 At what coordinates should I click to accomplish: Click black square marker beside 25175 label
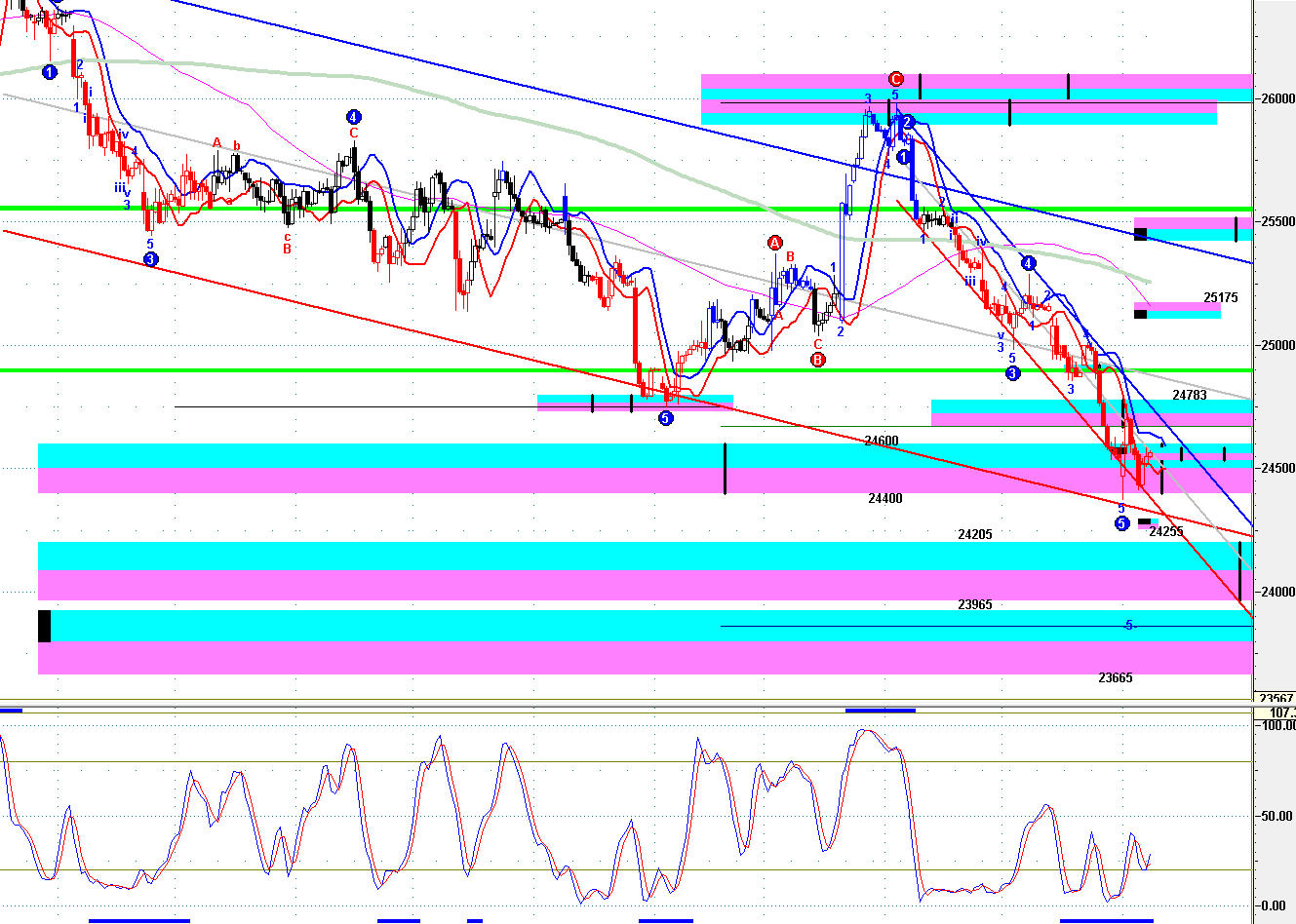click(x=1140, y=314)
